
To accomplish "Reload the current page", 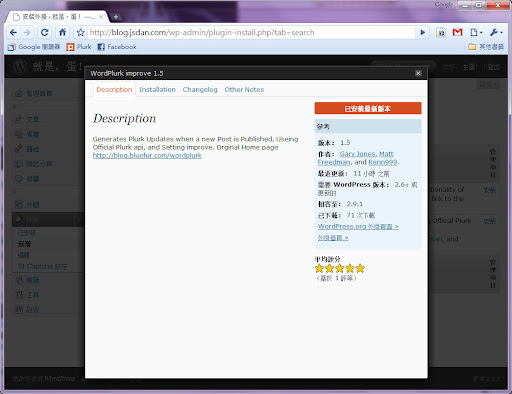I will click(x=44, y=32).
